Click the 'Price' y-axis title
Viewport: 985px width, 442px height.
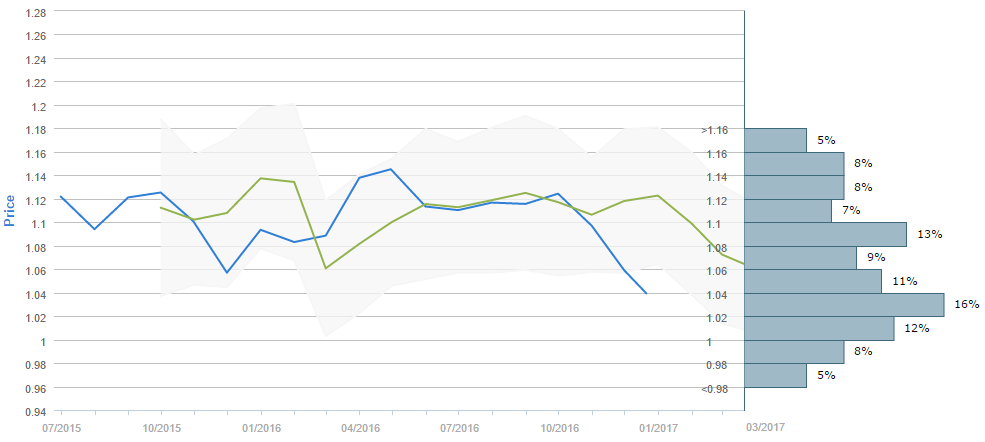click(x=11, y=211)
